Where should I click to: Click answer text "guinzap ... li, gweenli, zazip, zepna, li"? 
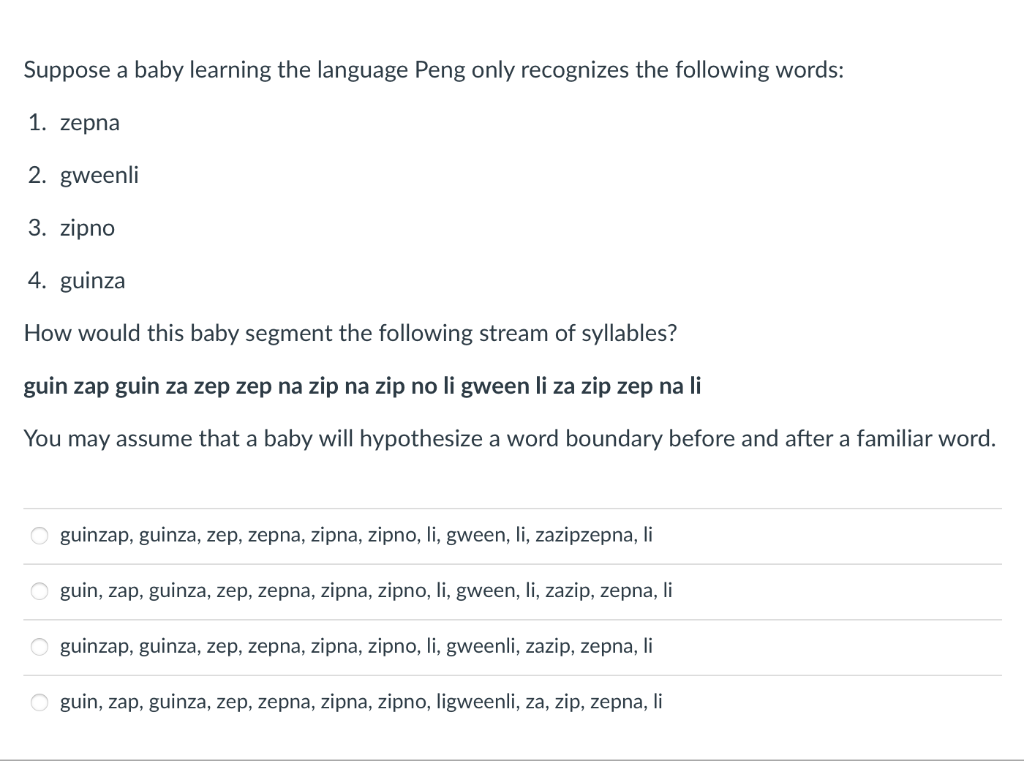tap(356, 646)
